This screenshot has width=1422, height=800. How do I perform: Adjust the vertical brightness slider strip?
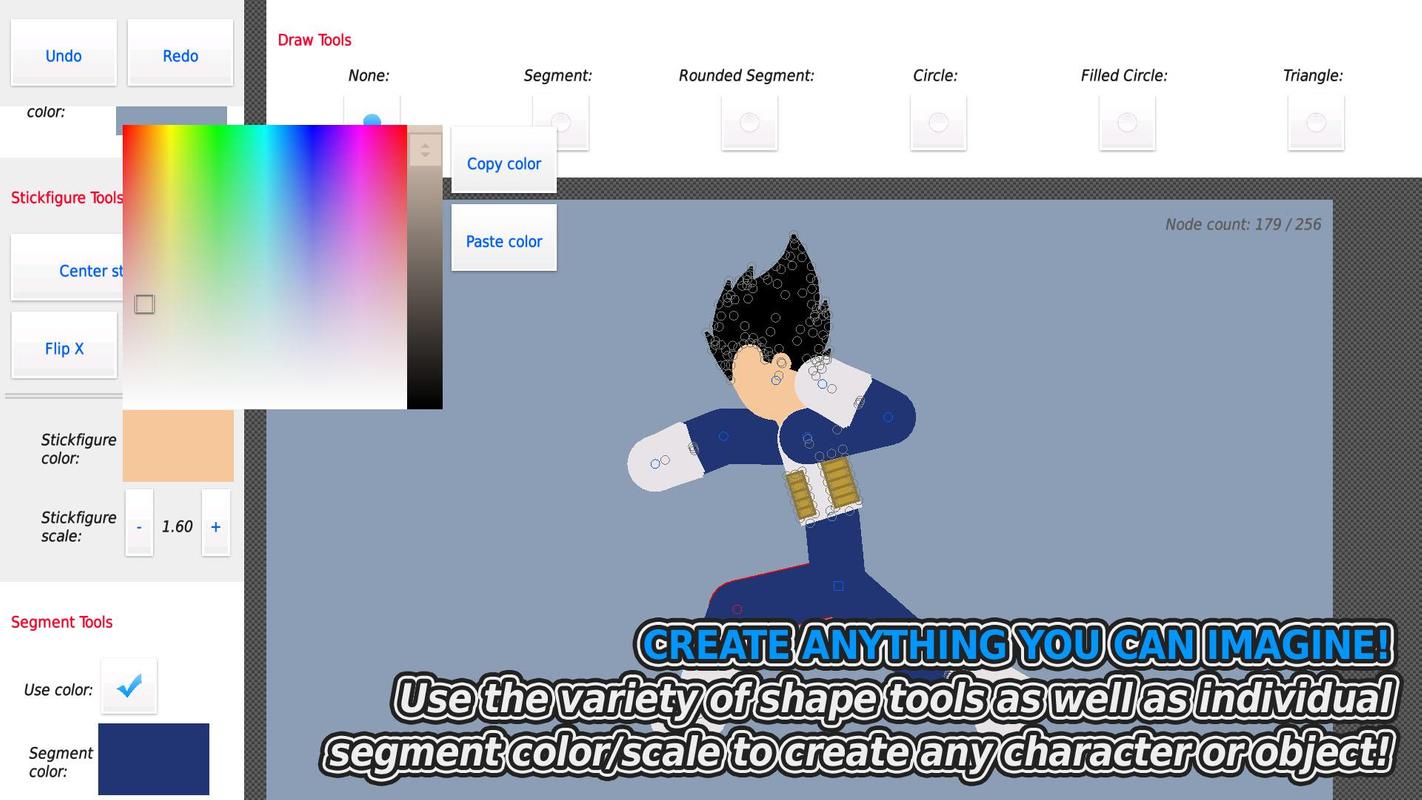click(x=425, y=267)
